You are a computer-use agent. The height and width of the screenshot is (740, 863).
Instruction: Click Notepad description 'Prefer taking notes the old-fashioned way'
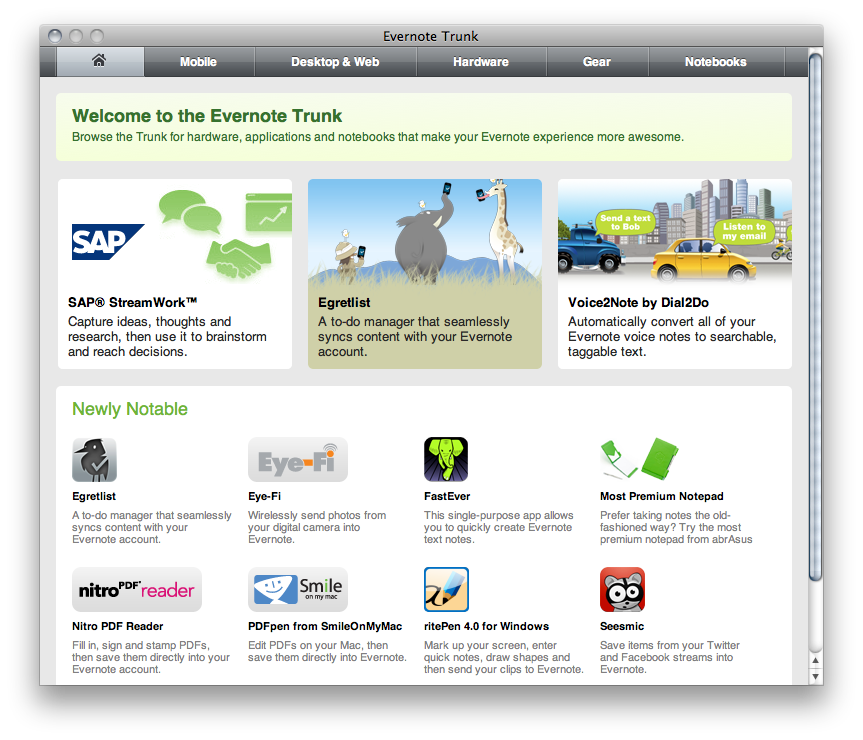676,527
